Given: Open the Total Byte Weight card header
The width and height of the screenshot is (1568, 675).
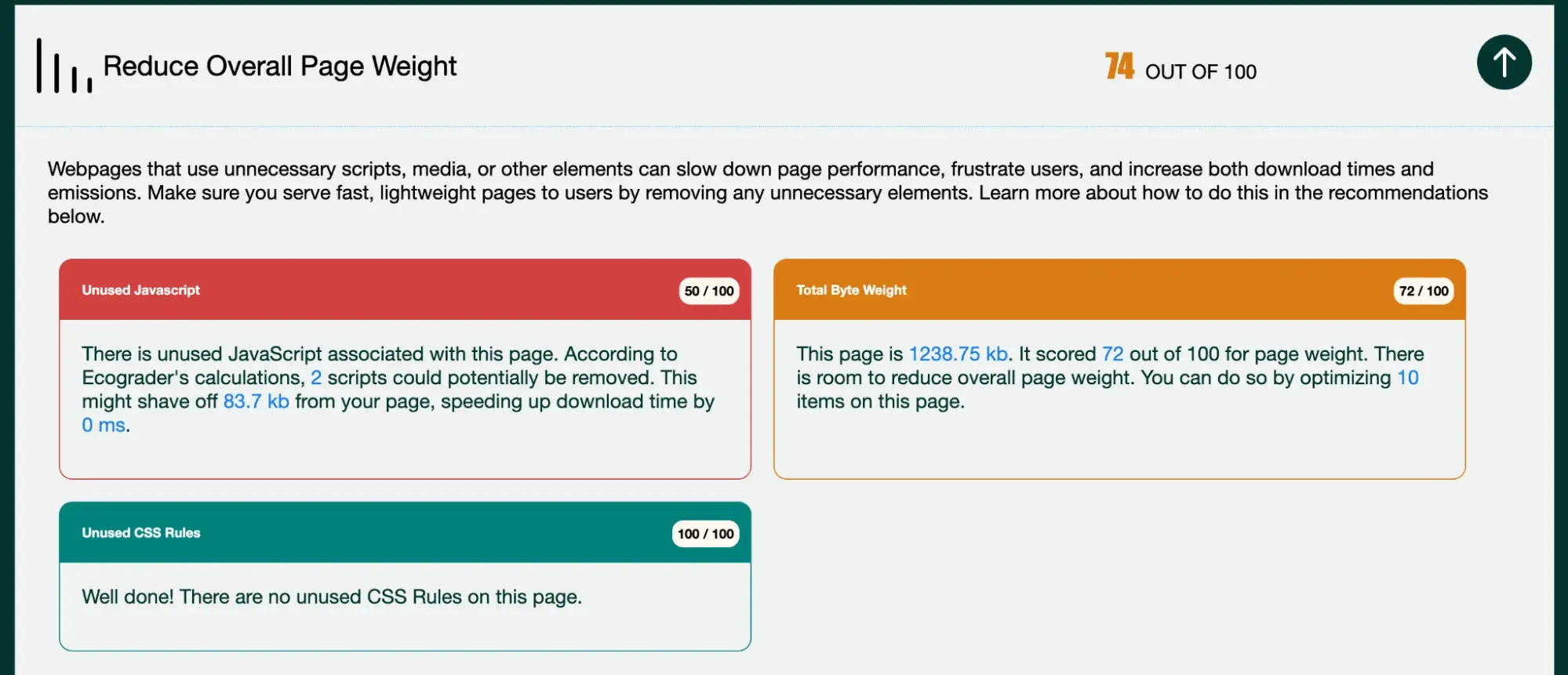Looking at the screenshot, I should [x=1119, y=290].
